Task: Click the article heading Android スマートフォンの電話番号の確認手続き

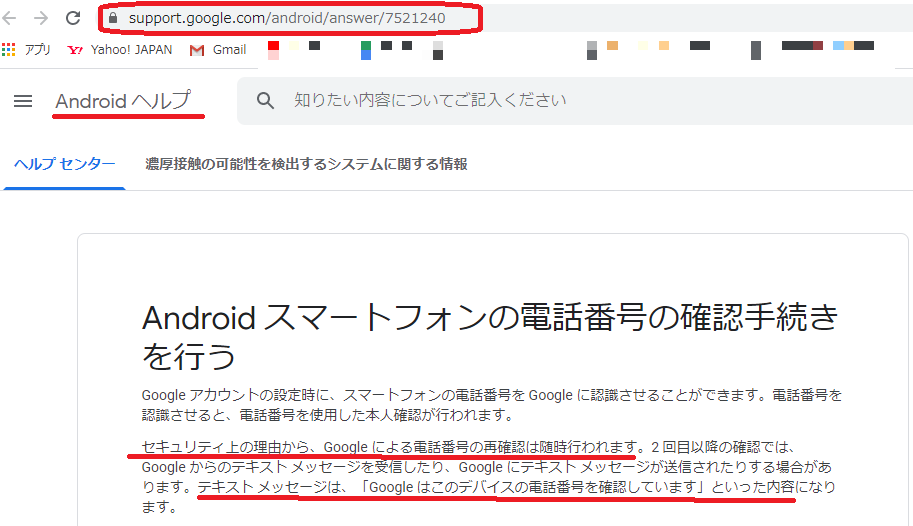Action: [490, 336]
